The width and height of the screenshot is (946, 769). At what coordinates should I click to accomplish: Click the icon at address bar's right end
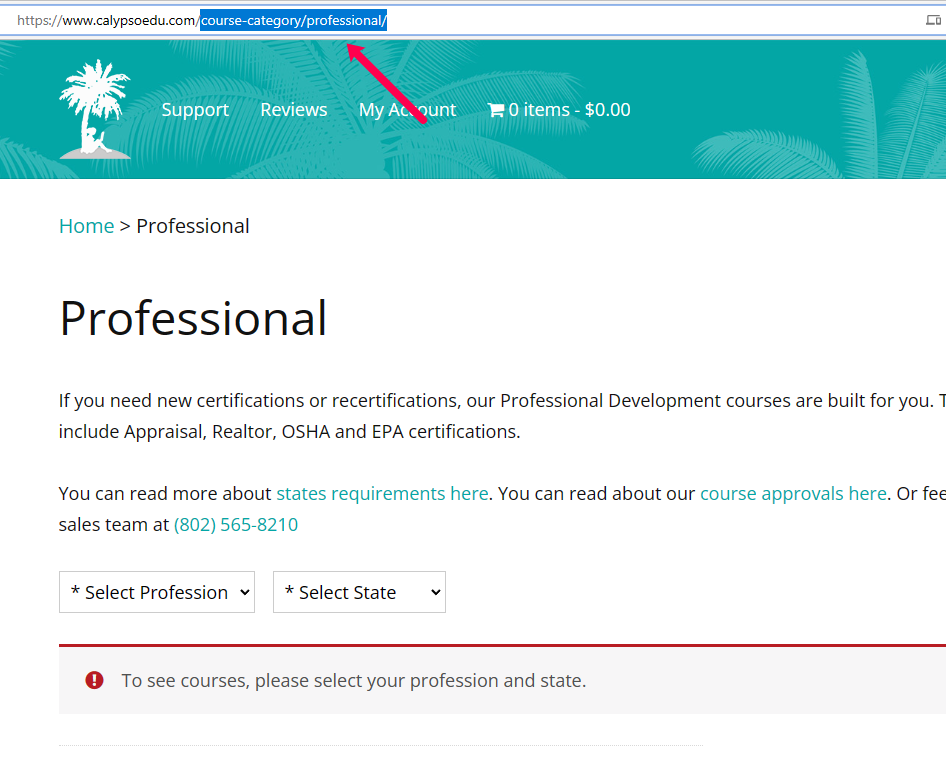(x=932, y=20)
